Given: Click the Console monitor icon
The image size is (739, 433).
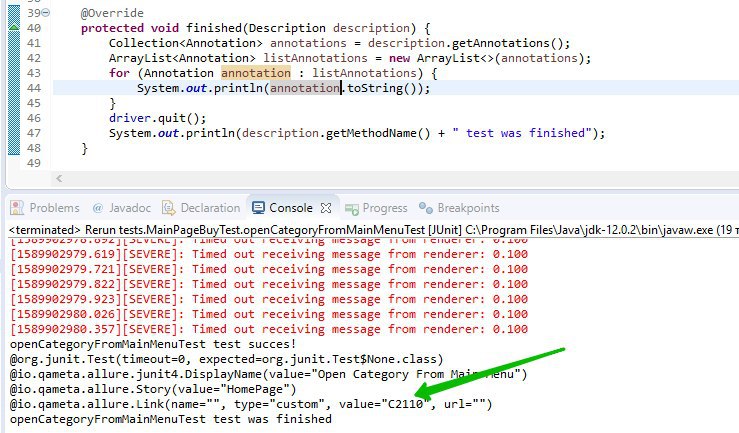Looking at the screenshot, I should pos(258,208).
